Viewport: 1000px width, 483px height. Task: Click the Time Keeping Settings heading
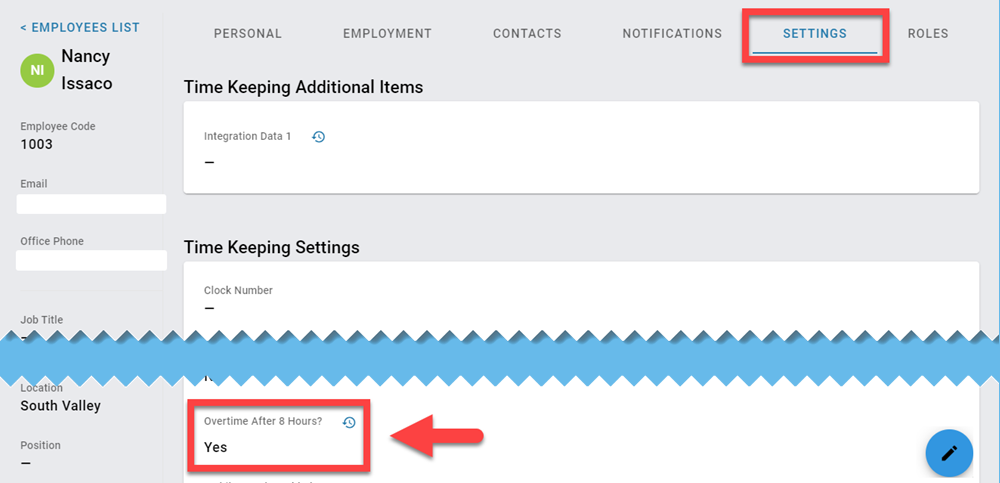pyautogui.click(x=271, y=247)
